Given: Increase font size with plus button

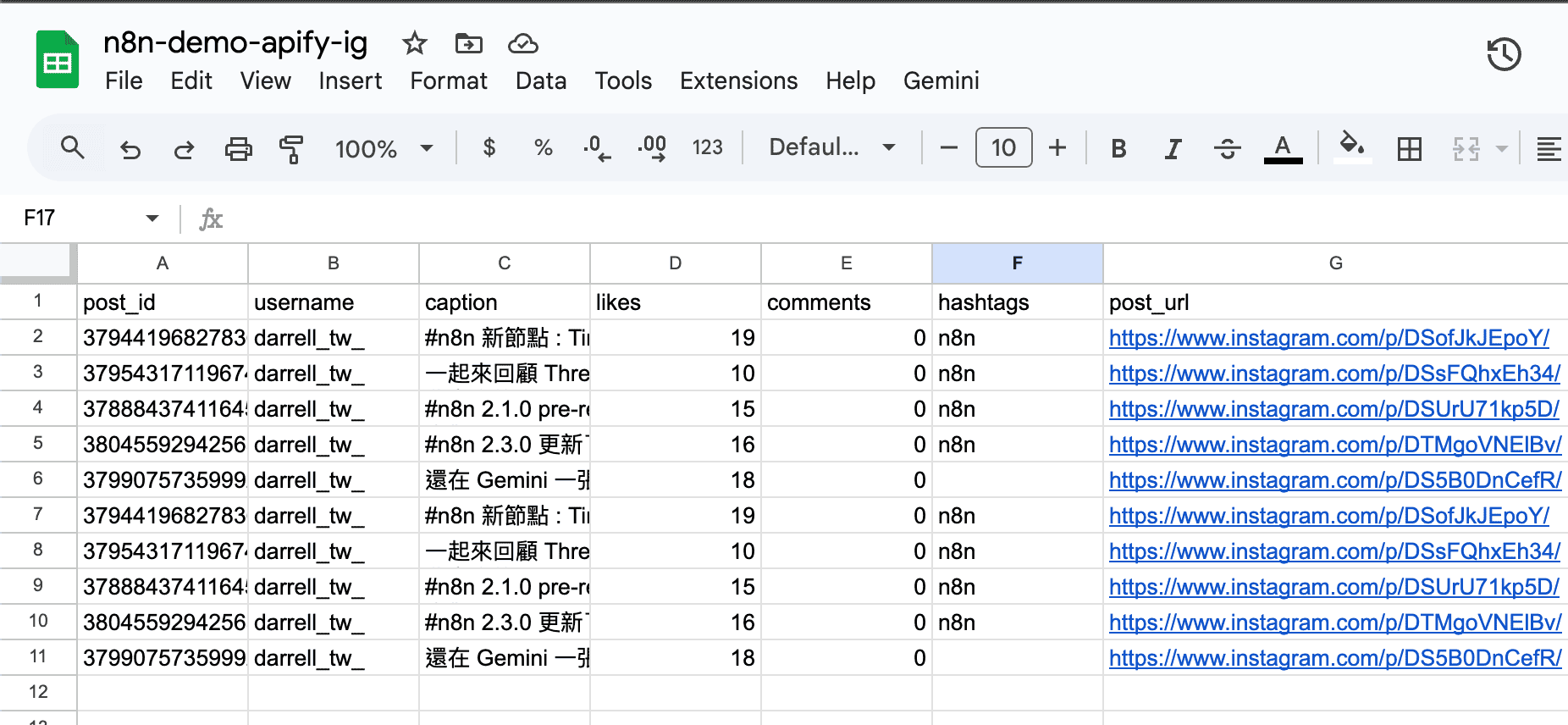Looking at the screenshot, I should (x=1057, y=148).
